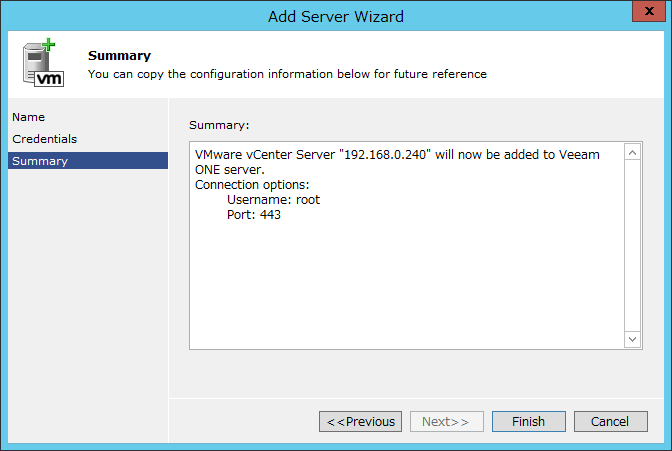The image size is (672, 451).
Task: Click the summary box scroll-up arrow
Action: click(x=633, y=153)
